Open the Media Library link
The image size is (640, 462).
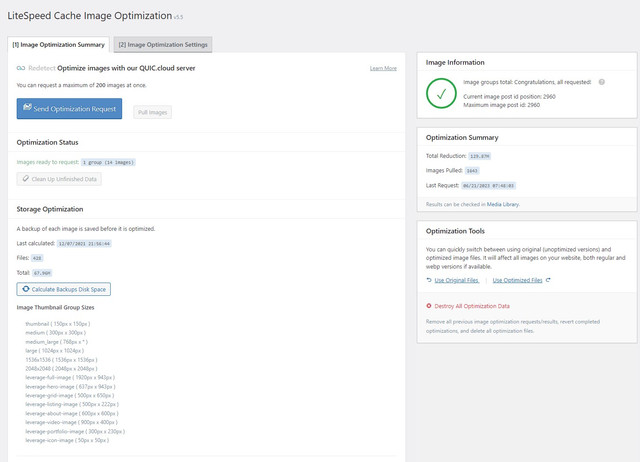coord(503,204)
